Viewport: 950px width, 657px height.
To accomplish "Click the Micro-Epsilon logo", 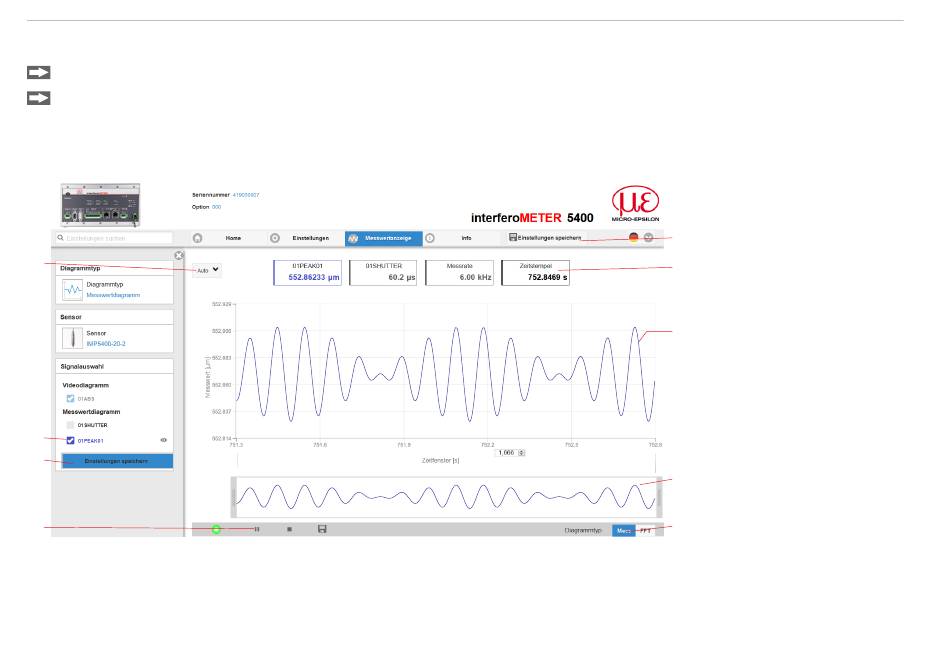I will 635,204.
